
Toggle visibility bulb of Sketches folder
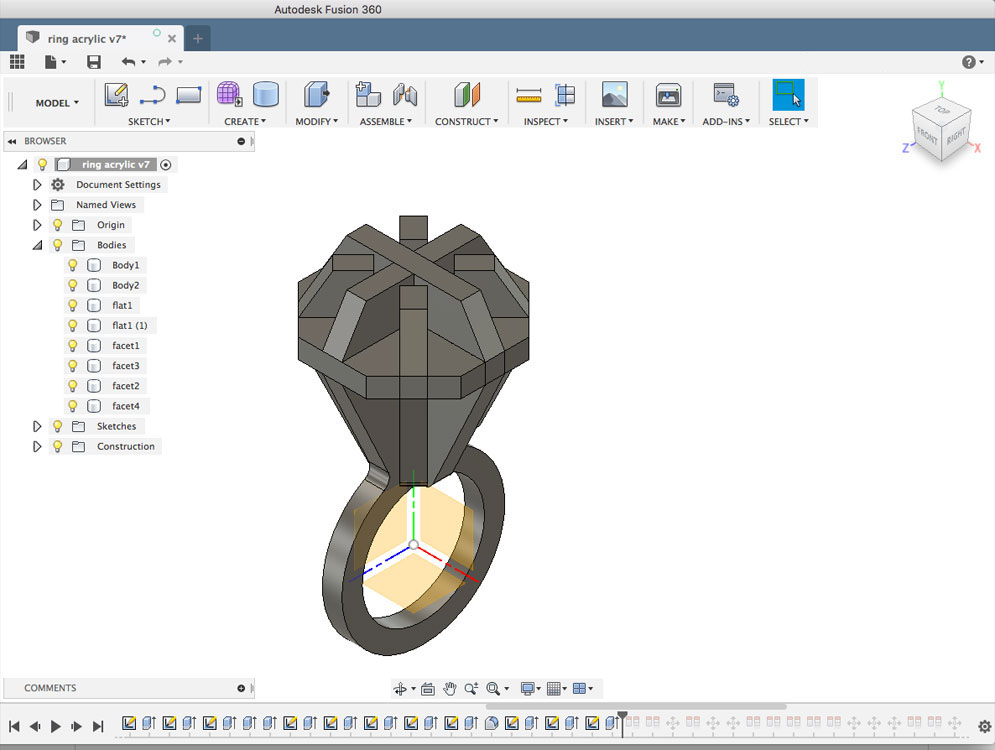[58, 426]
